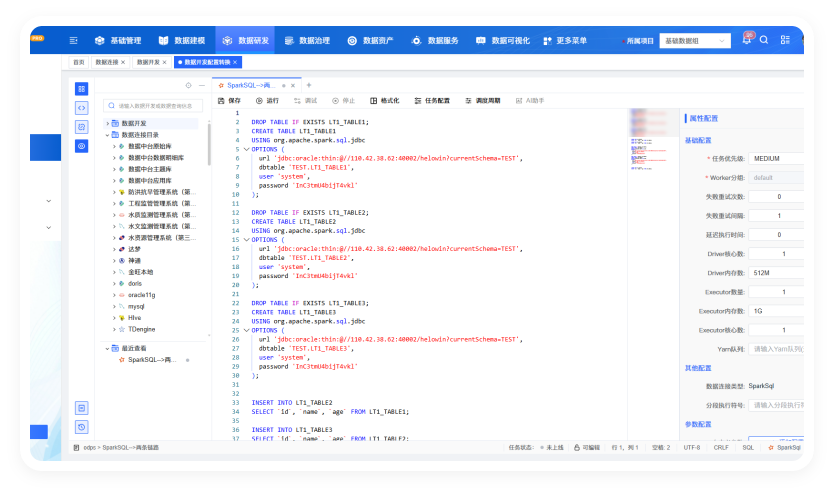Open 任务配置 task configuration

(x=432, y=100)
